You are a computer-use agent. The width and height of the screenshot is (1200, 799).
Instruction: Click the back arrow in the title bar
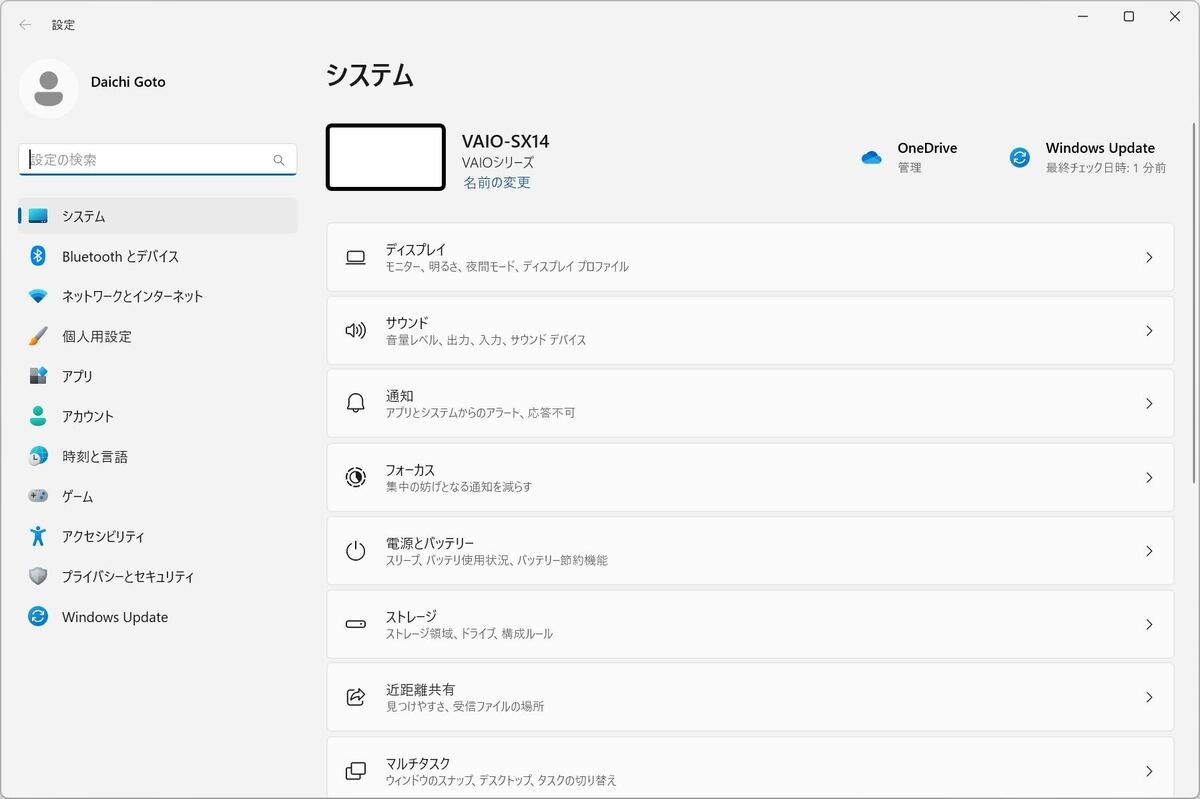click(x=25, y=25)
